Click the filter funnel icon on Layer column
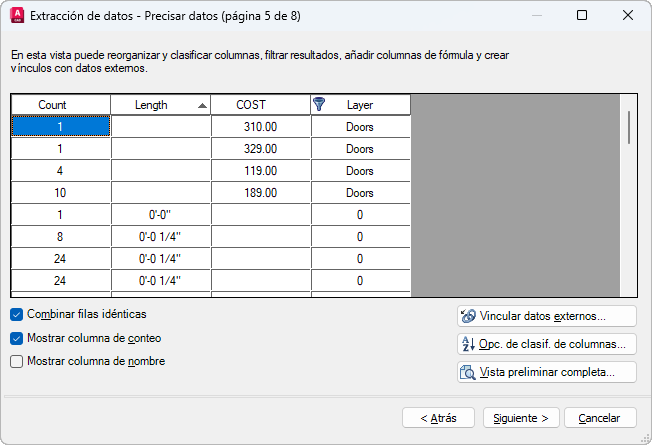This screenshot has width=652, height=445. tap(319, 104)
